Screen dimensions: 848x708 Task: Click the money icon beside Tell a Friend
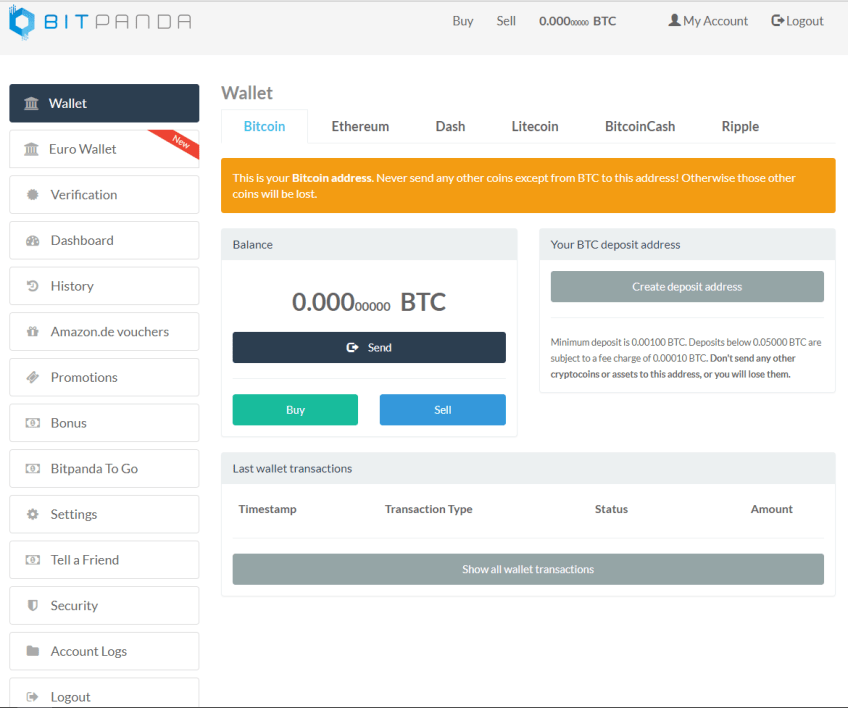(32, 560)
